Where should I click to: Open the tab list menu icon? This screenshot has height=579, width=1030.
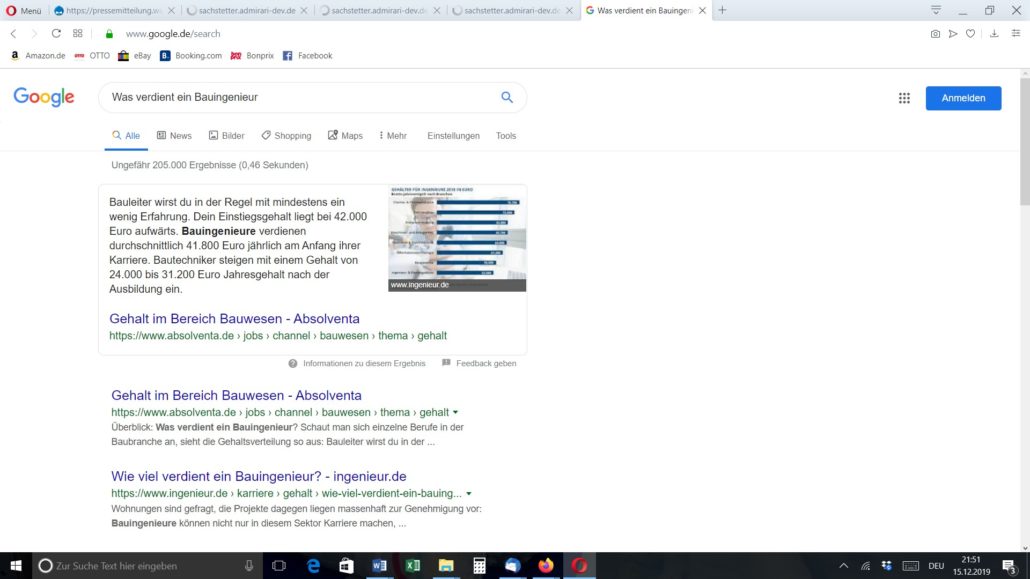(935, 11)
